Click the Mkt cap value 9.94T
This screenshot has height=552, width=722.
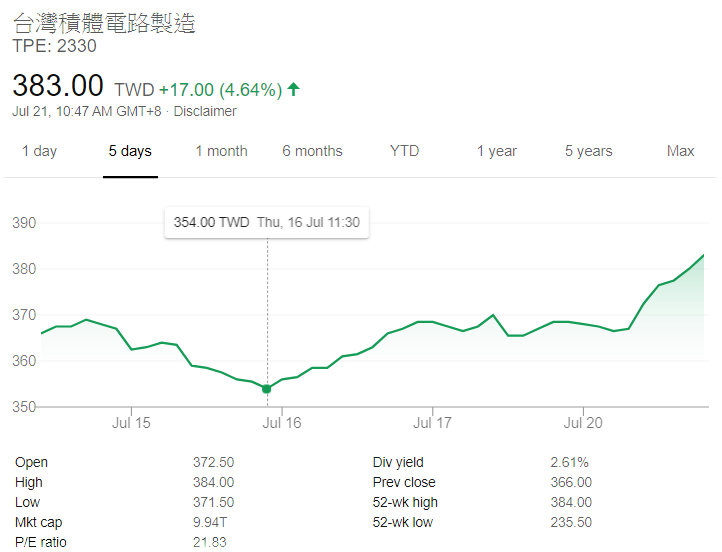click(x=210, y=522)
